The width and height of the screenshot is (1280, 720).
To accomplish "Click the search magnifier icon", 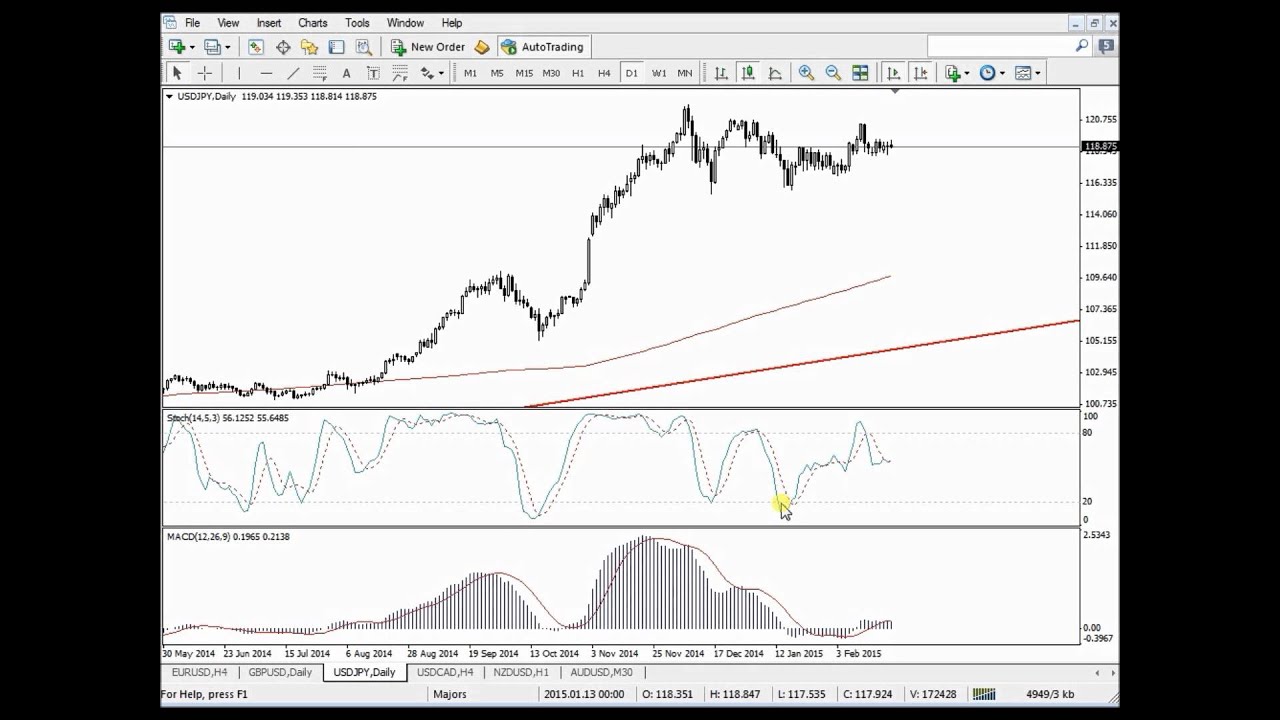I will (x=1082, y=46).
